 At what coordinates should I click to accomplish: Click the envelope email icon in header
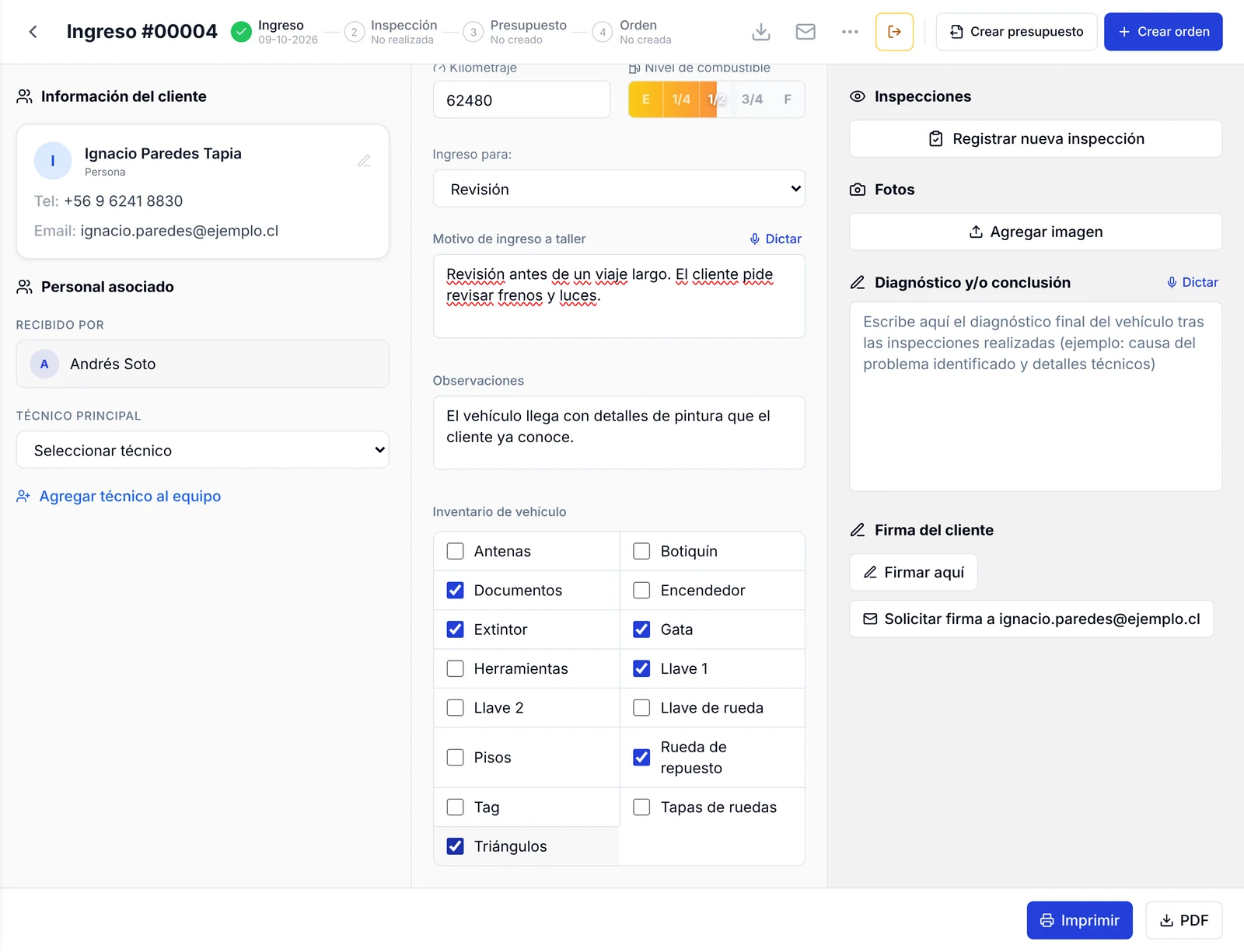pos(805,32)
